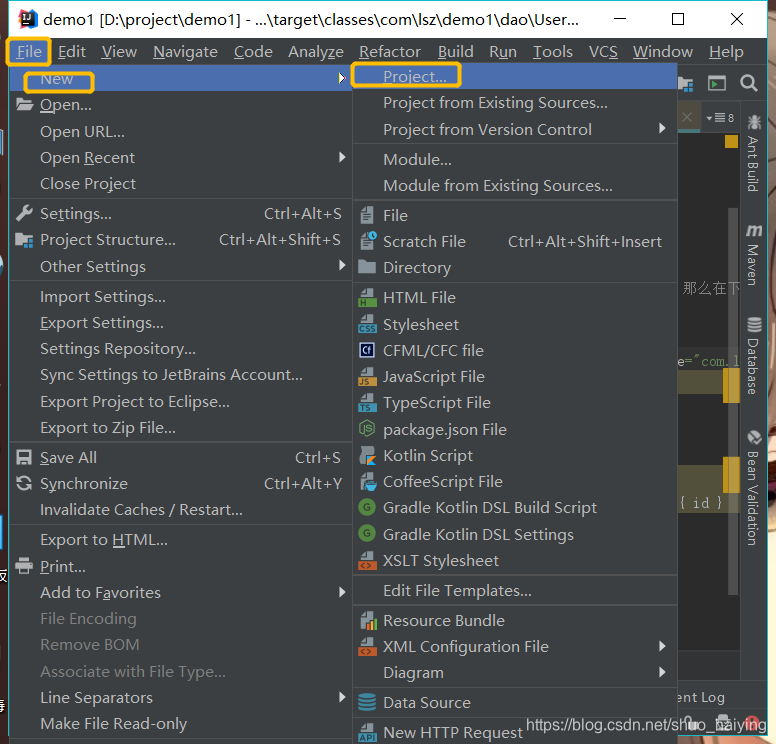The image size is (776, 744).
Task: Click the package.json Node icon
Action: tap(367, 429)
